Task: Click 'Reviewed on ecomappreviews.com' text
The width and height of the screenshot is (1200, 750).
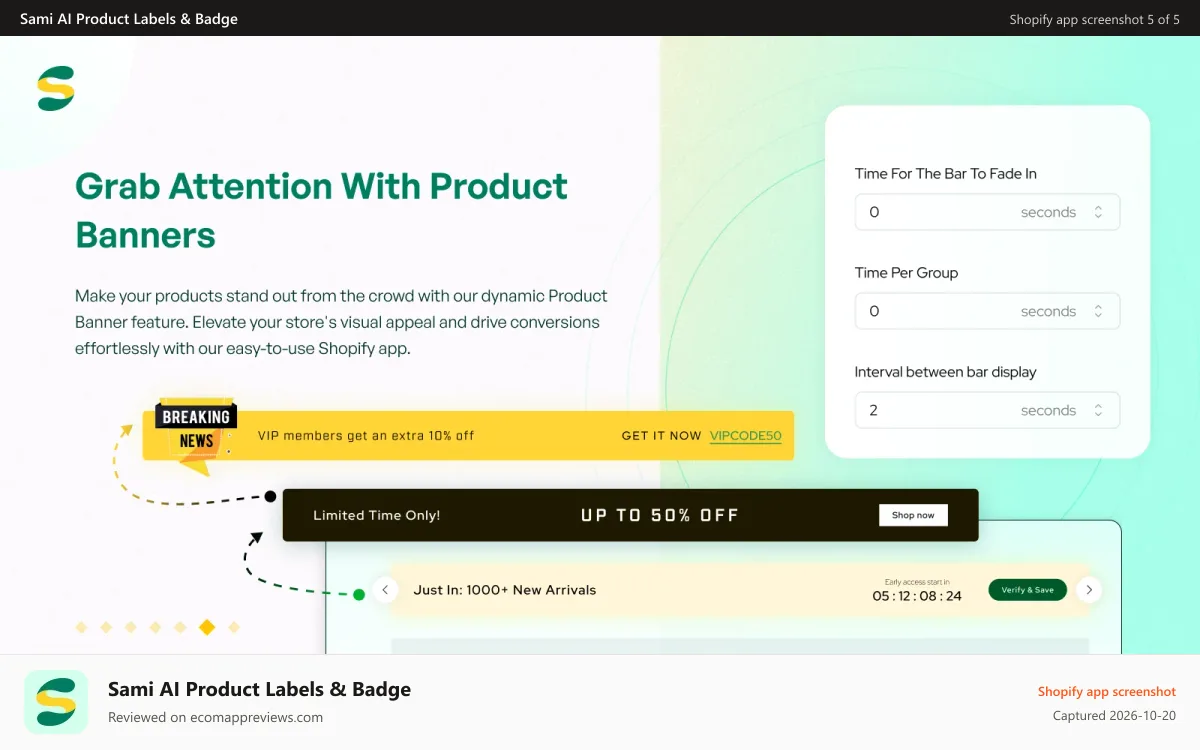Action: point(215,717)
